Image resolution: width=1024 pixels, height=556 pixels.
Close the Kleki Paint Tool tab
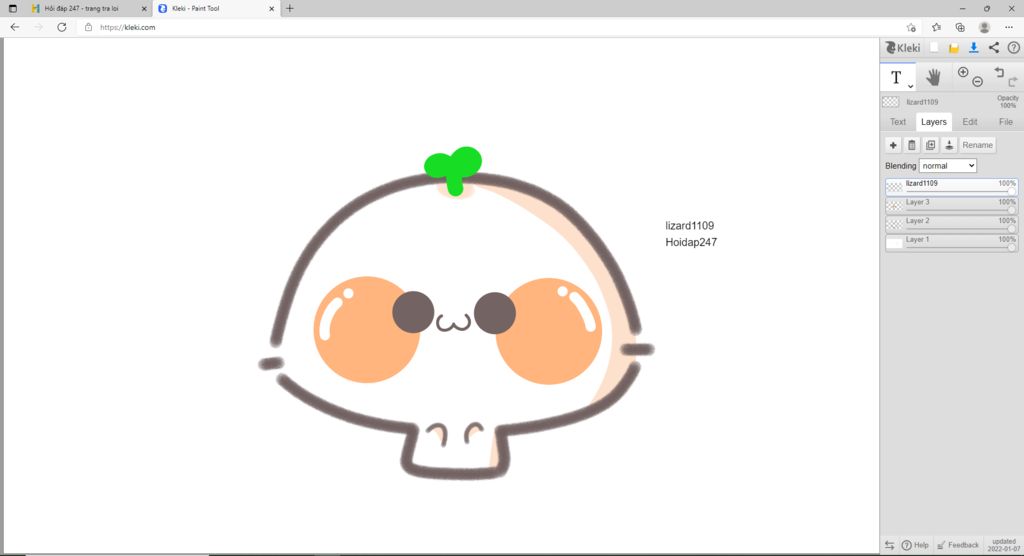click(x=272, y=8)
